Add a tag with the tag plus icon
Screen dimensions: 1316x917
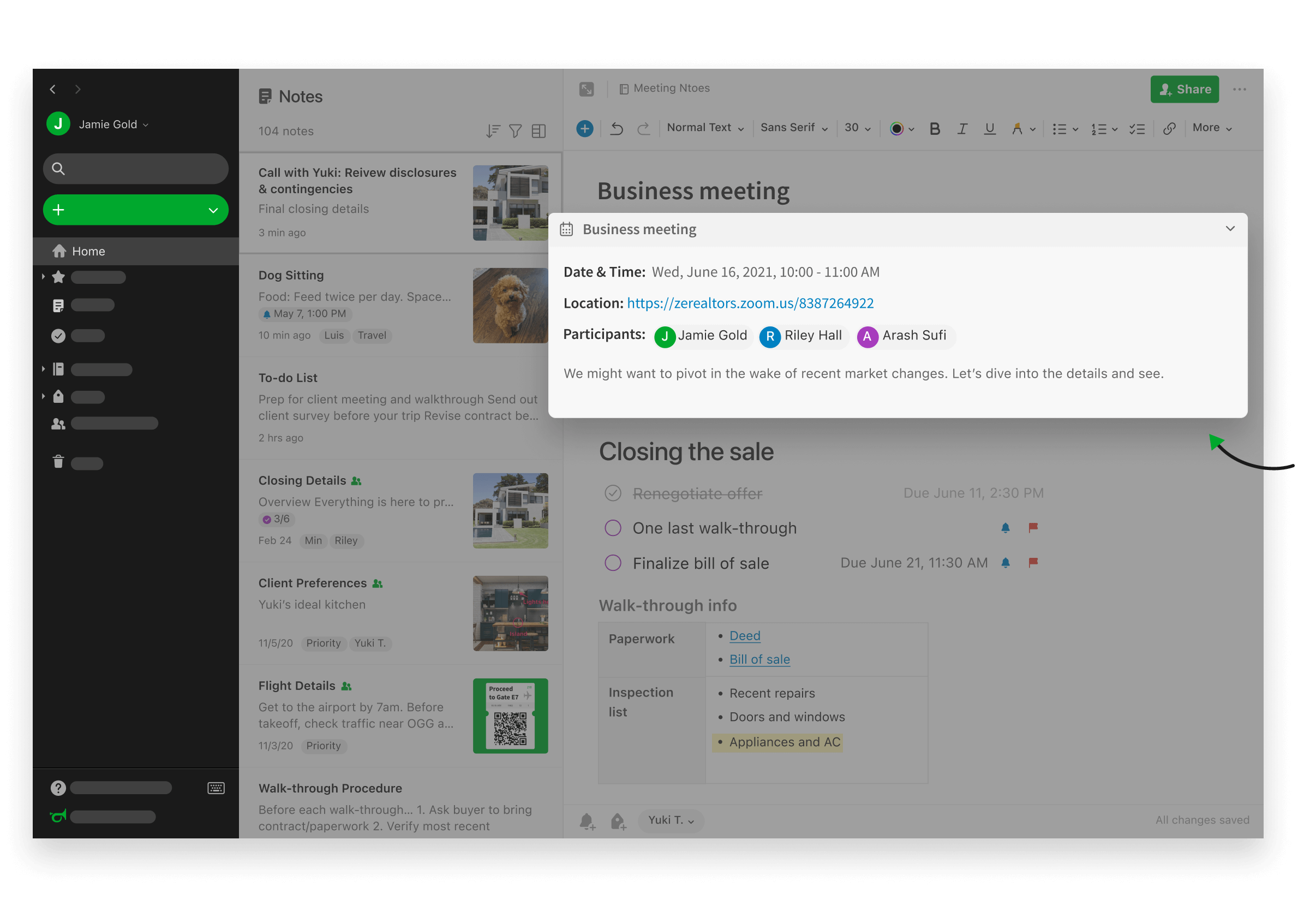tap(618, 820)
